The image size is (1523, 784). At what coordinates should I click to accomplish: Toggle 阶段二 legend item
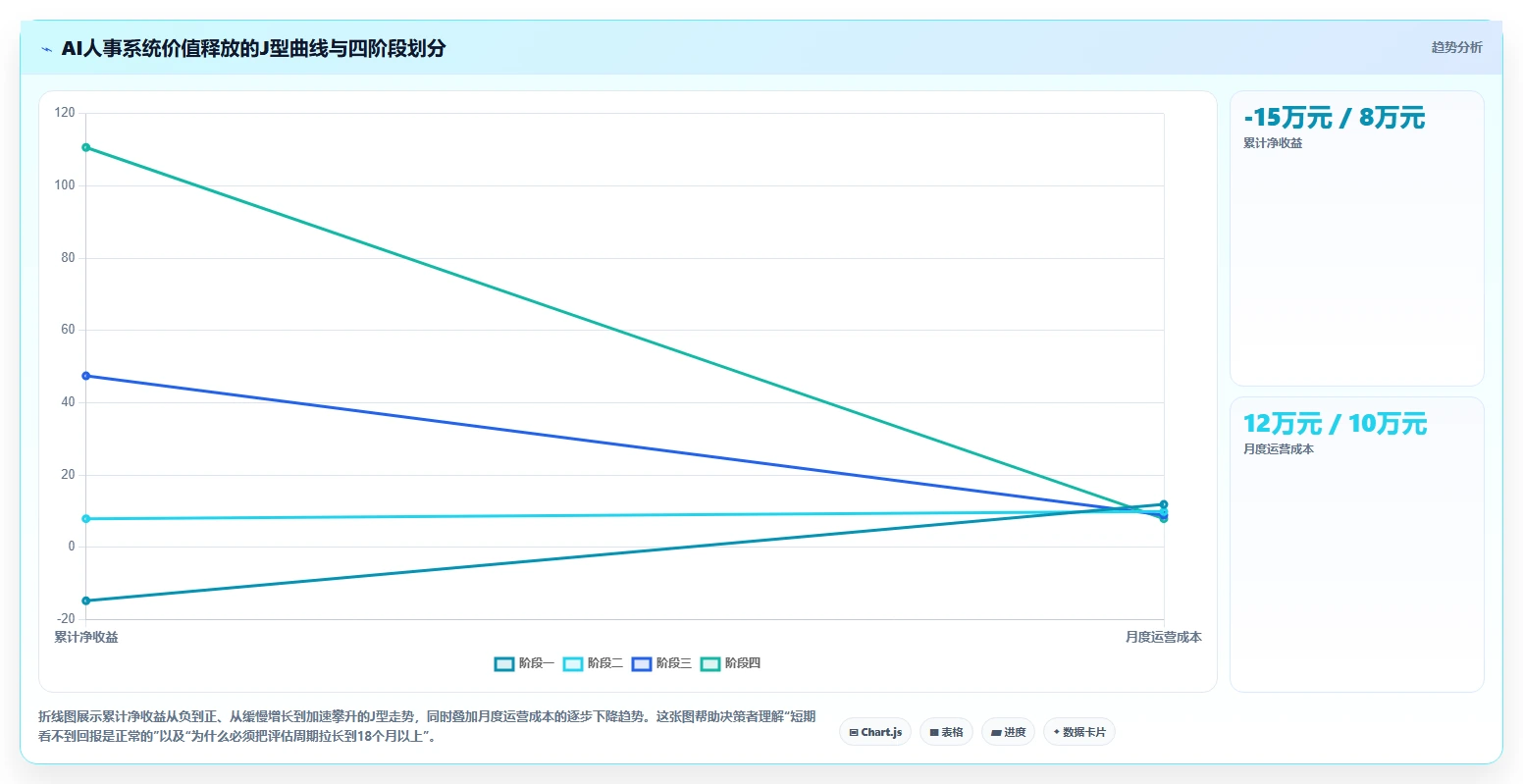[593, 664]
